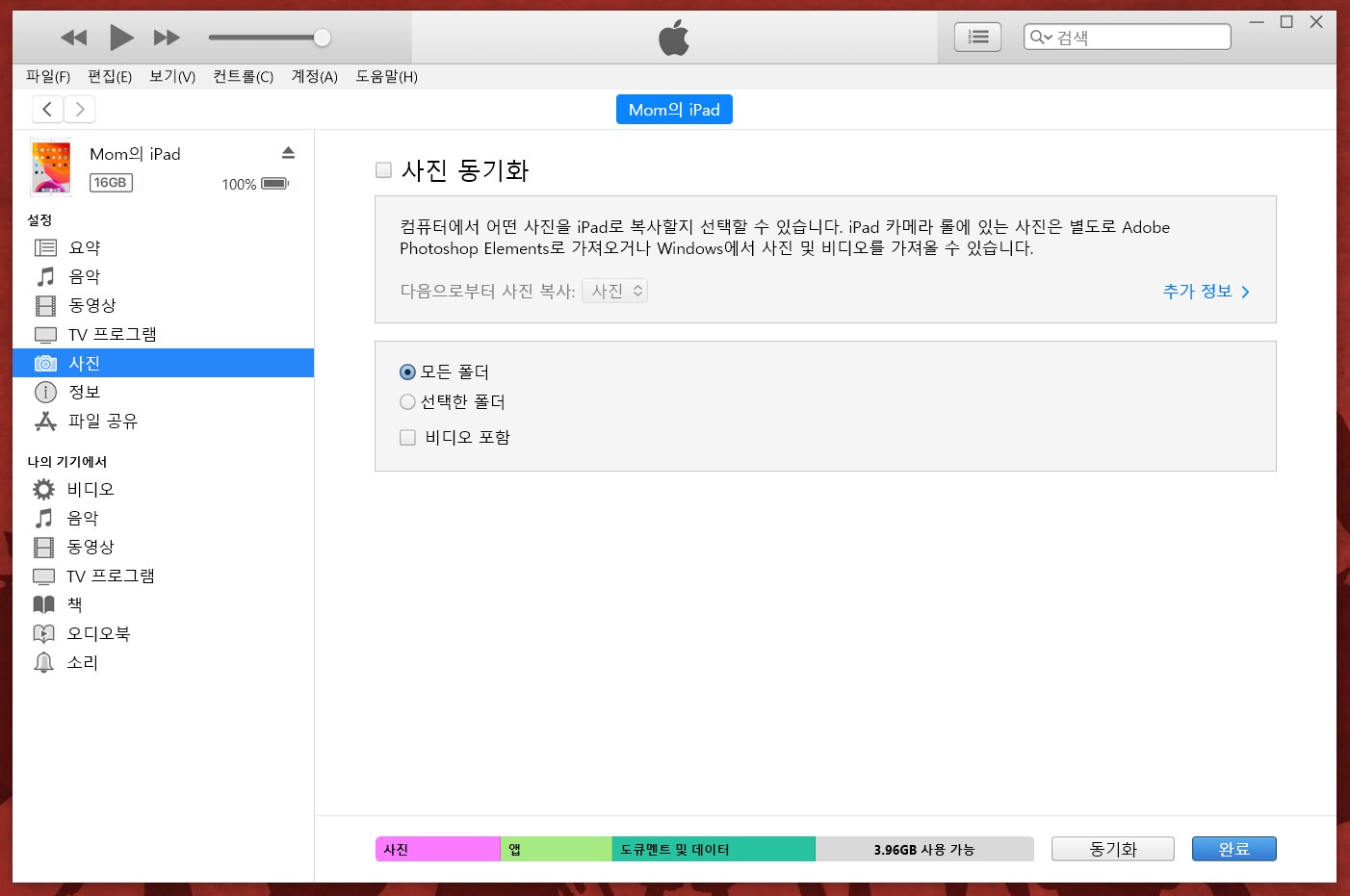Open the 편집(E) menu
1350x896 pixels.
click(110, 76)
